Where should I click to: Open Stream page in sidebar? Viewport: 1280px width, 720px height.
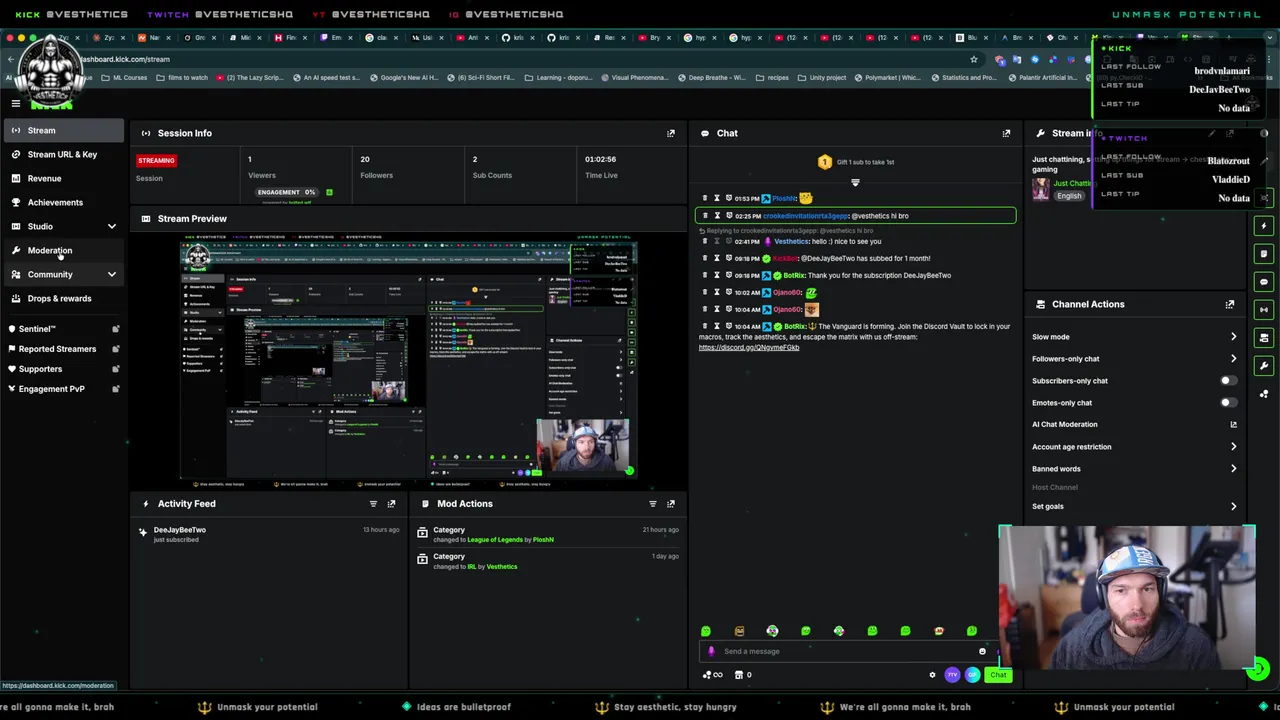(64, 130)
